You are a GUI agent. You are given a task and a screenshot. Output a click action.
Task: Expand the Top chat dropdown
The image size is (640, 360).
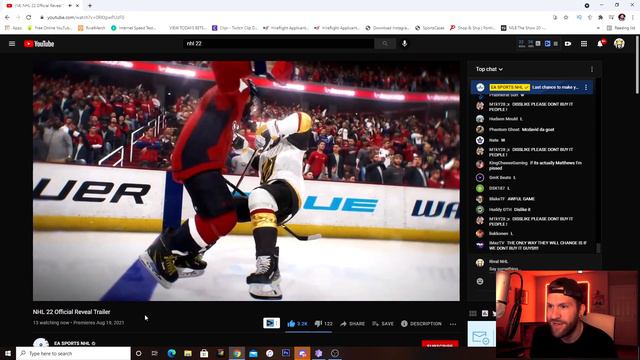point(489,69)
